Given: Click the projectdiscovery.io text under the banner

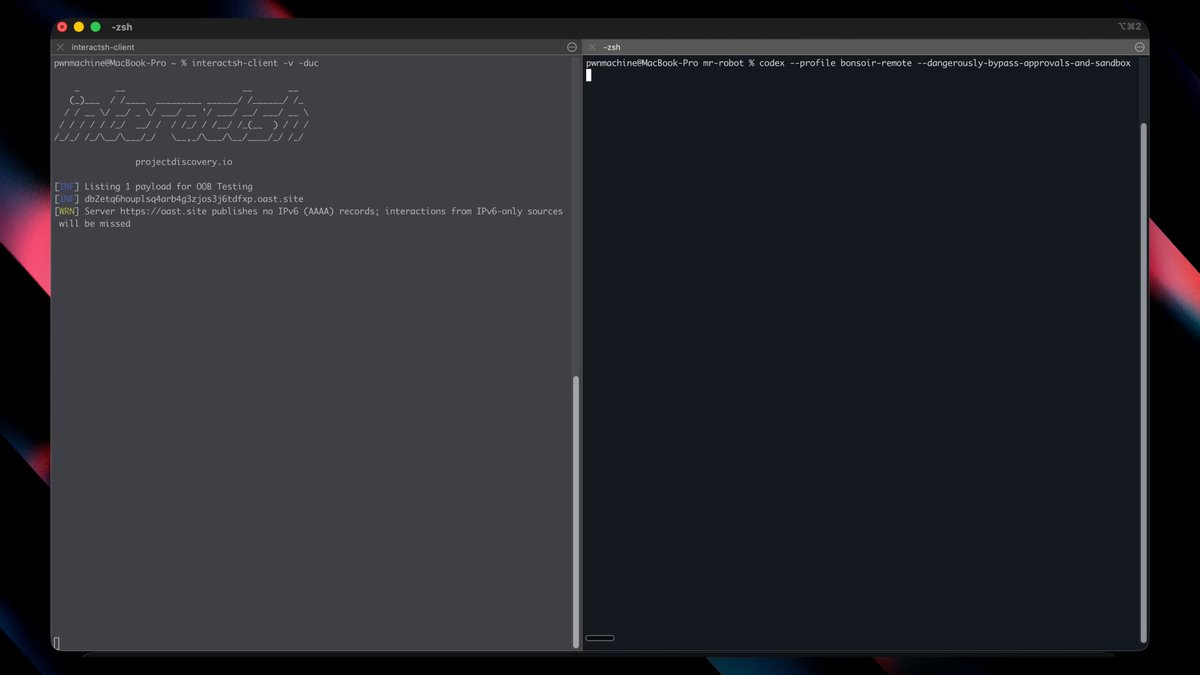Looking at the screenshot, I should click(x=184, y=162).
